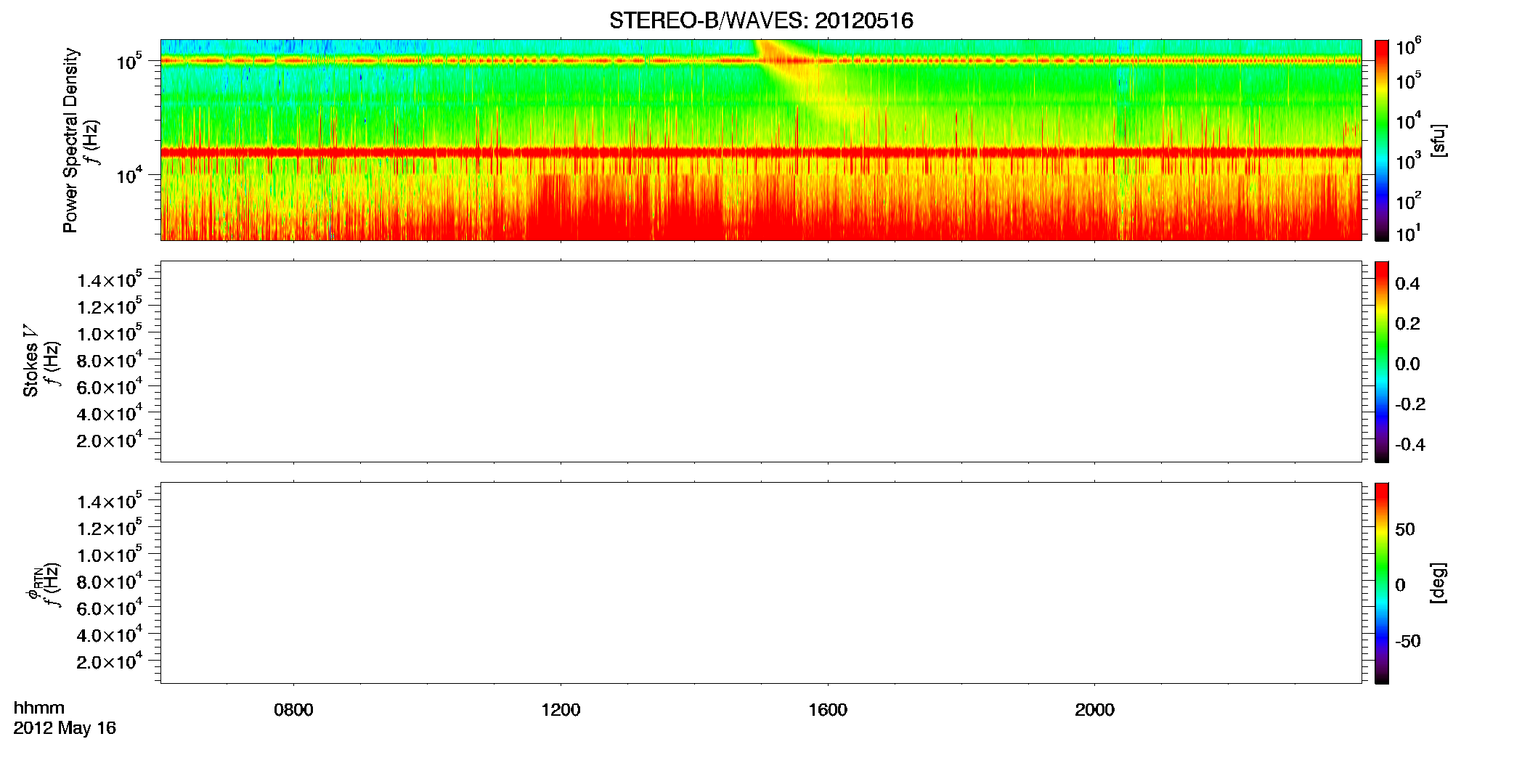The height and width of the screenshot is (784, 1522).
Task: Select the 1200 time axis label
Action: [561, 710]
